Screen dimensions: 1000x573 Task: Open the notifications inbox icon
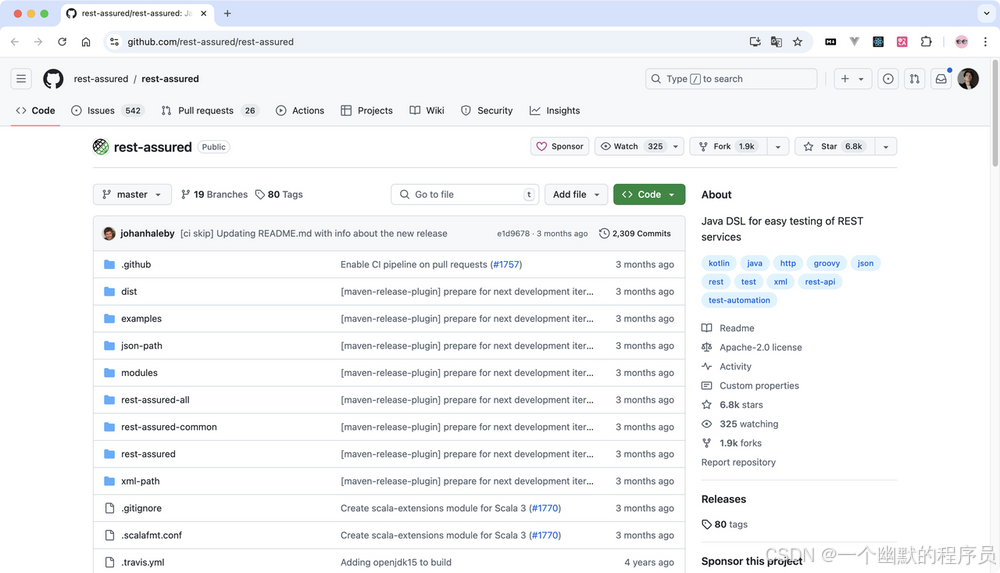[941, 78]
